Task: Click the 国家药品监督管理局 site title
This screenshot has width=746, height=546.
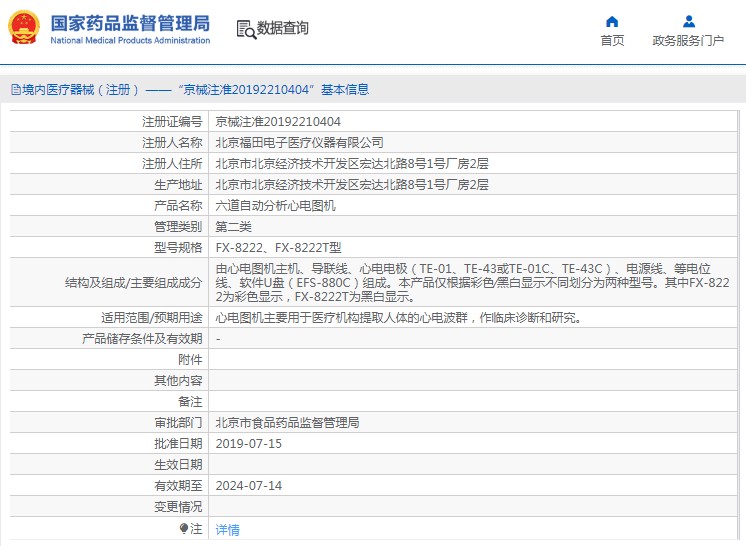Action: (x=130, y=22)
